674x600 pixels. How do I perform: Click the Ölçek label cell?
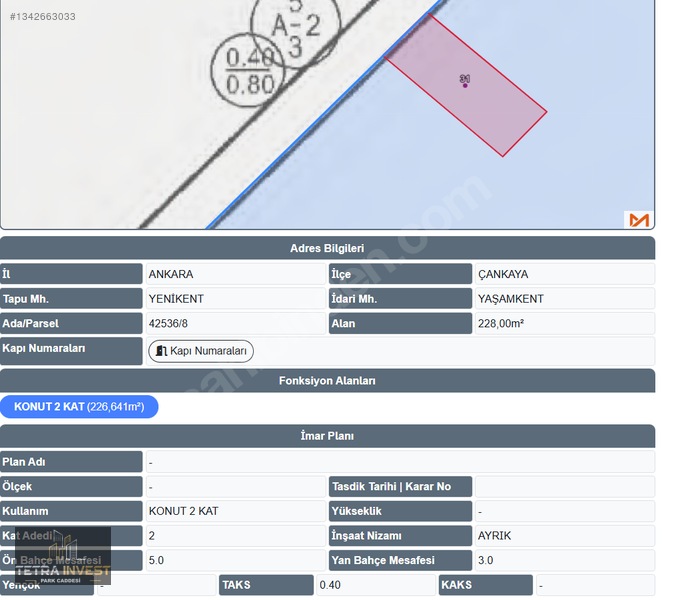71,487
